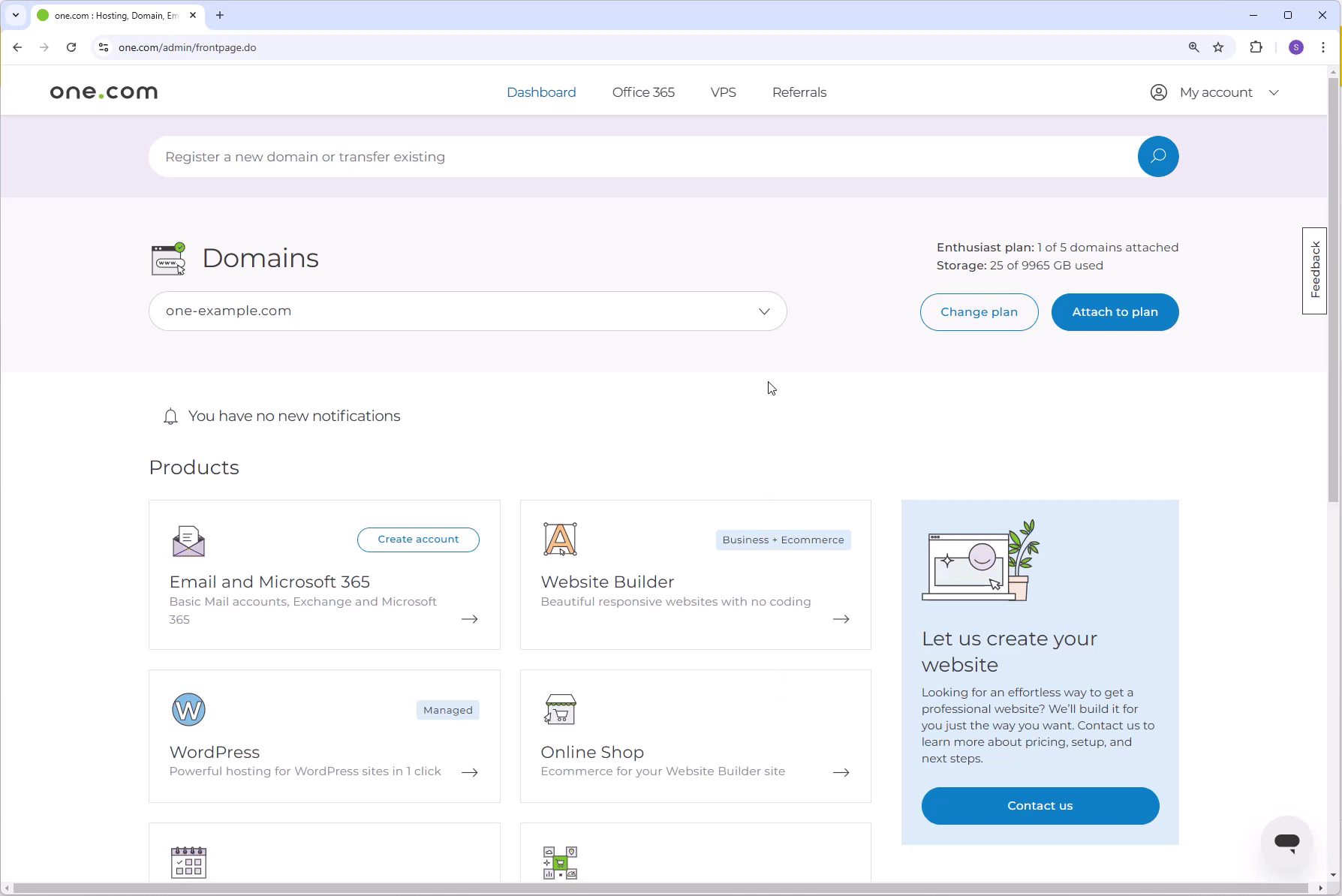Image resolution: width=1342 pixels, height=896 pixels.
Task: Select the blue domain search magnifier icon
Action: 1157,156
